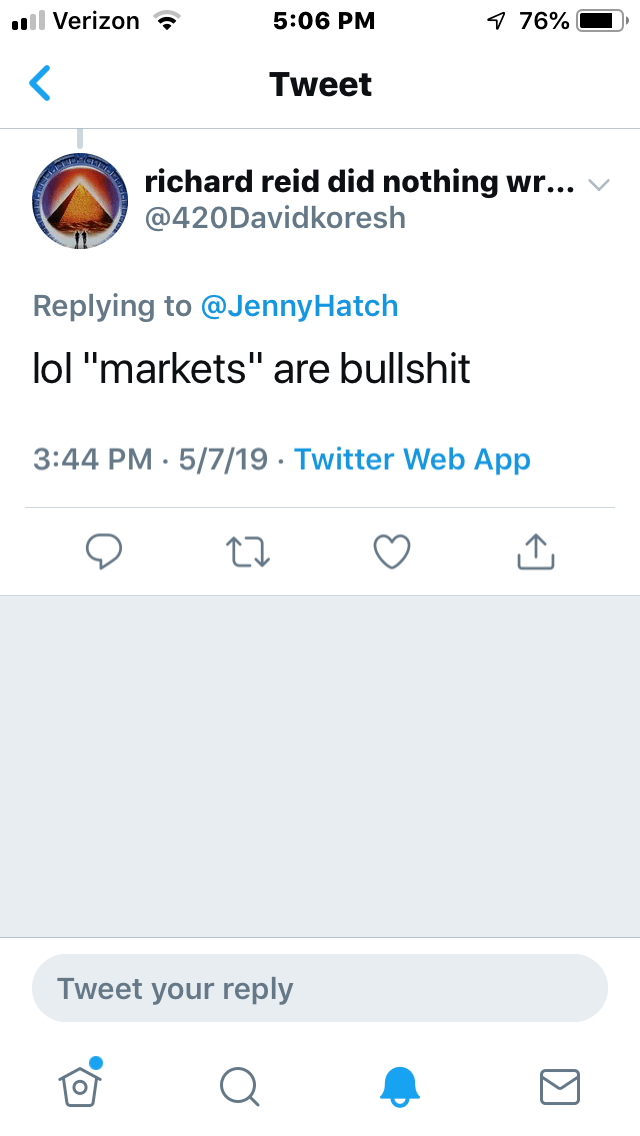This screenshot has height=1136, width=640.
Task: Open the pyramid profile picture
Action: tap(80, 201)
